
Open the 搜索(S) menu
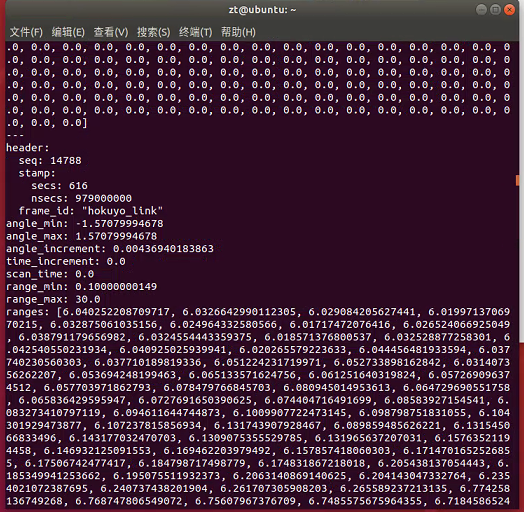153,32
